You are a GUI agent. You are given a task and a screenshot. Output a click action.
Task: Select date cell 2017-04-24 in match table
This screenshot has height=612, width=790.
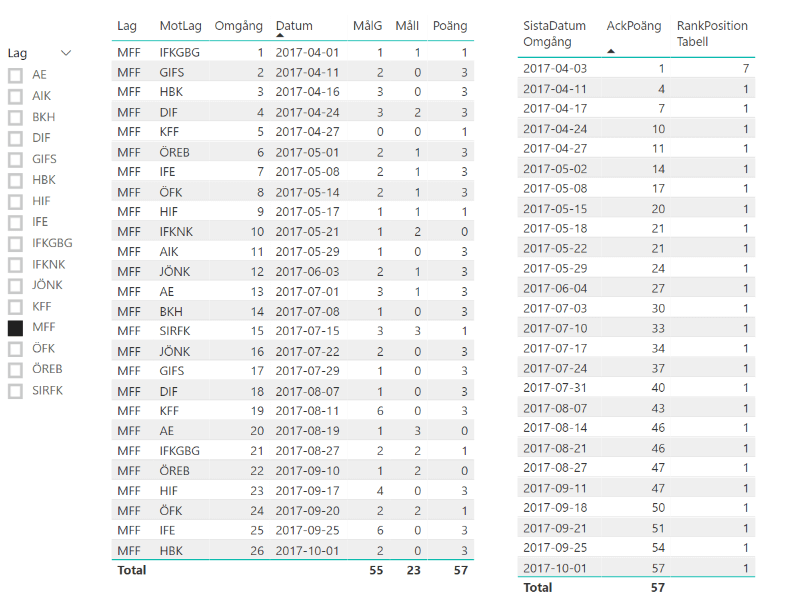point(307,112)
